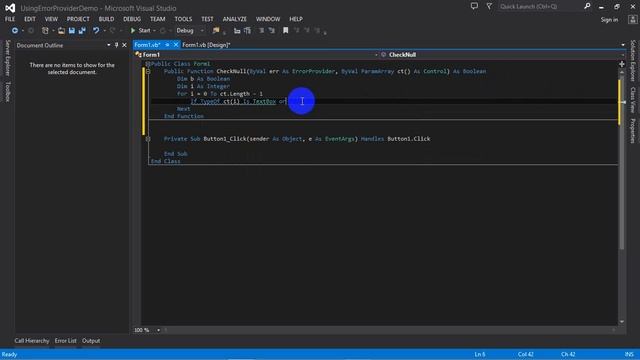640x360 pixels.
Task: Open the CheckNull member dropdown
Action: coord(502,55)
